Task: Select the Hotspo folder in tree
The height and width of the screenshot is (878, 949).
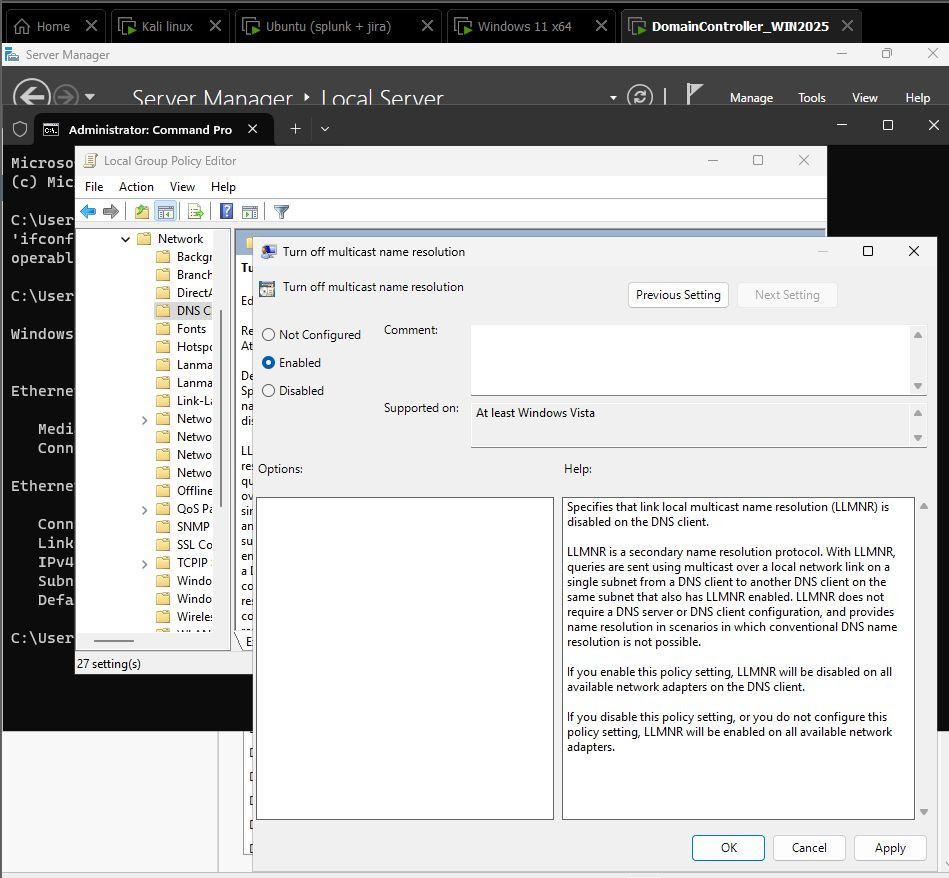Action: tap(184, 347)
